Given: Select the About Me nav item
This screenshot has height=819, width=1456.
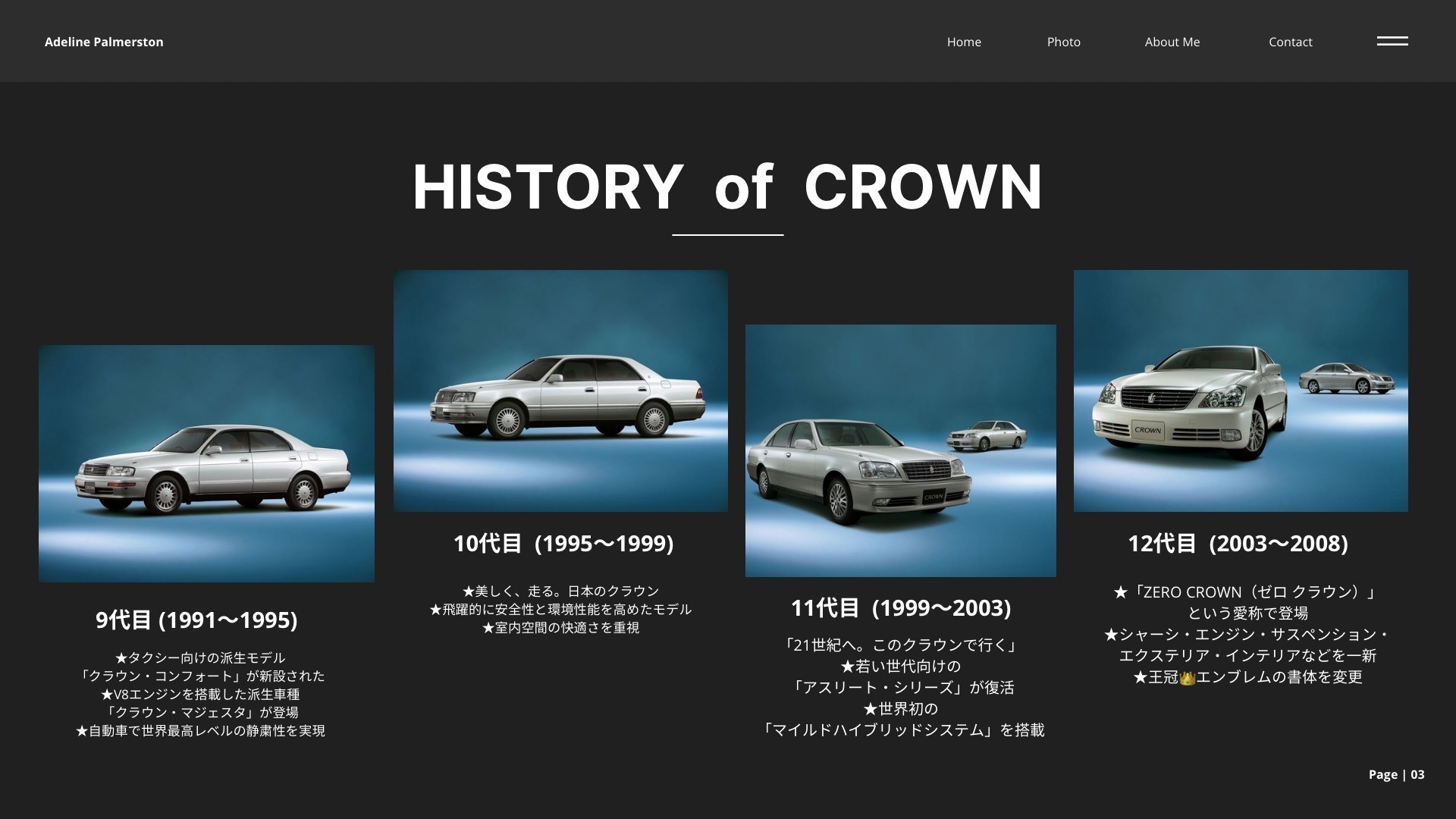Looking at the screenshot, I should point(1172,42).
